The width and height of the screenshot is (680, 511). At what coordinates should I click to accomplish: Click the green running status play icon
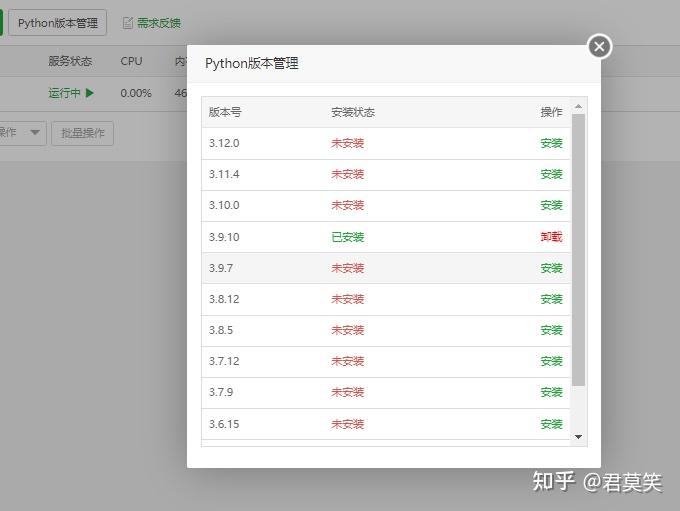[x=90, y=93]
